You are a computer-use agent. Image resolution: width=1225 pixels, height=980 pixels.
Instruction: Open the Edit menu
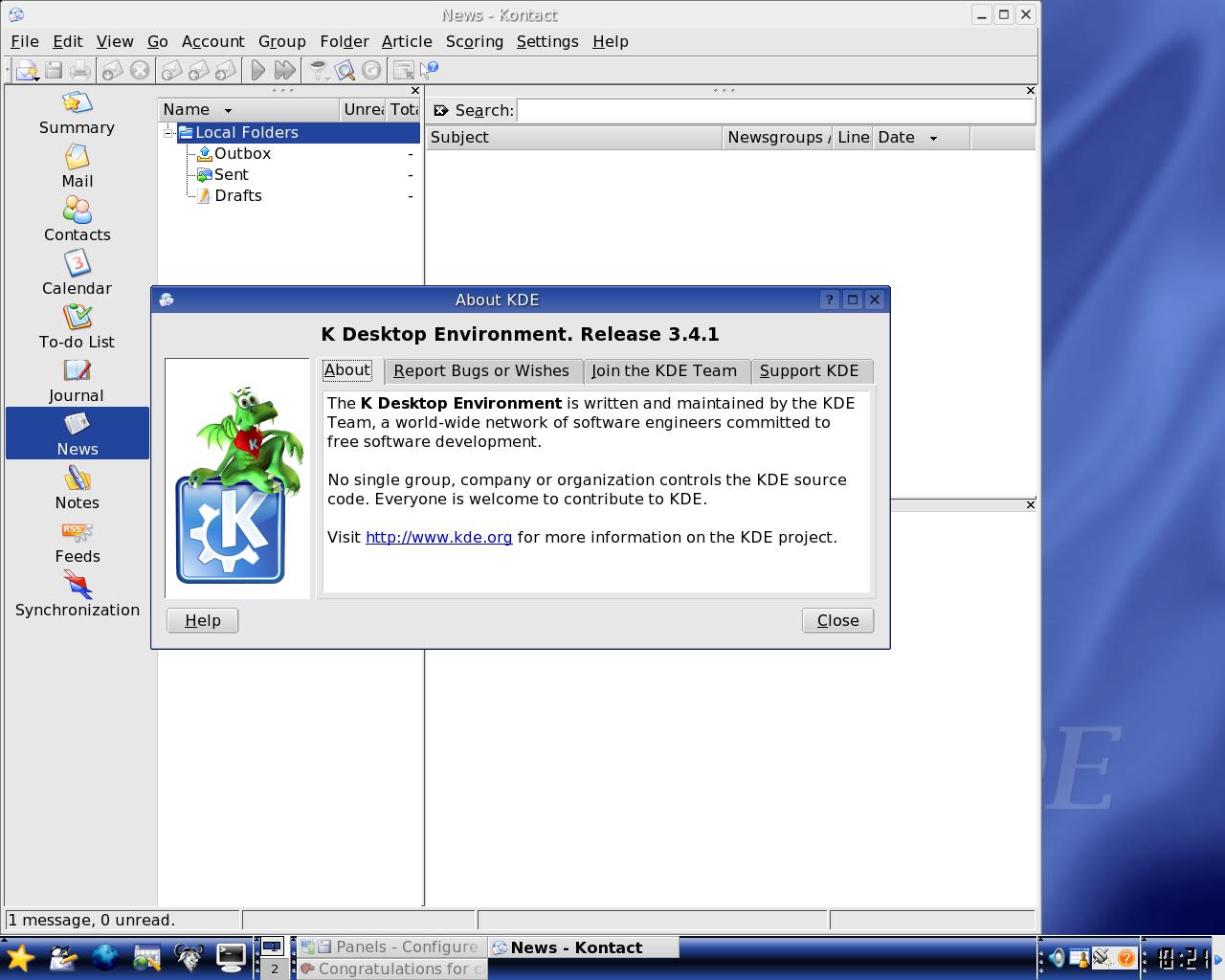pyautogui.click(x=67, y=41)
